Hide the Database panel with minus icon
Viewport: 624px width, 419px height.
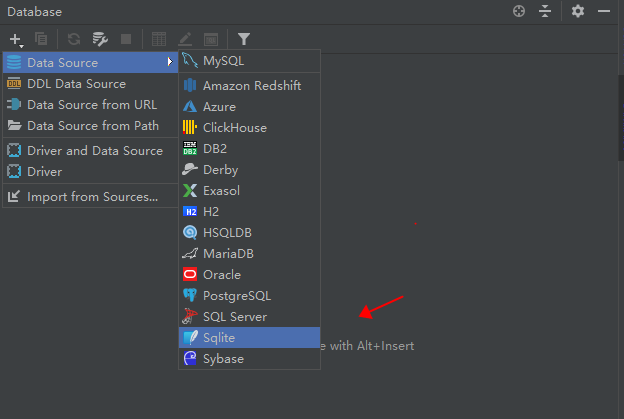[604, 11]
